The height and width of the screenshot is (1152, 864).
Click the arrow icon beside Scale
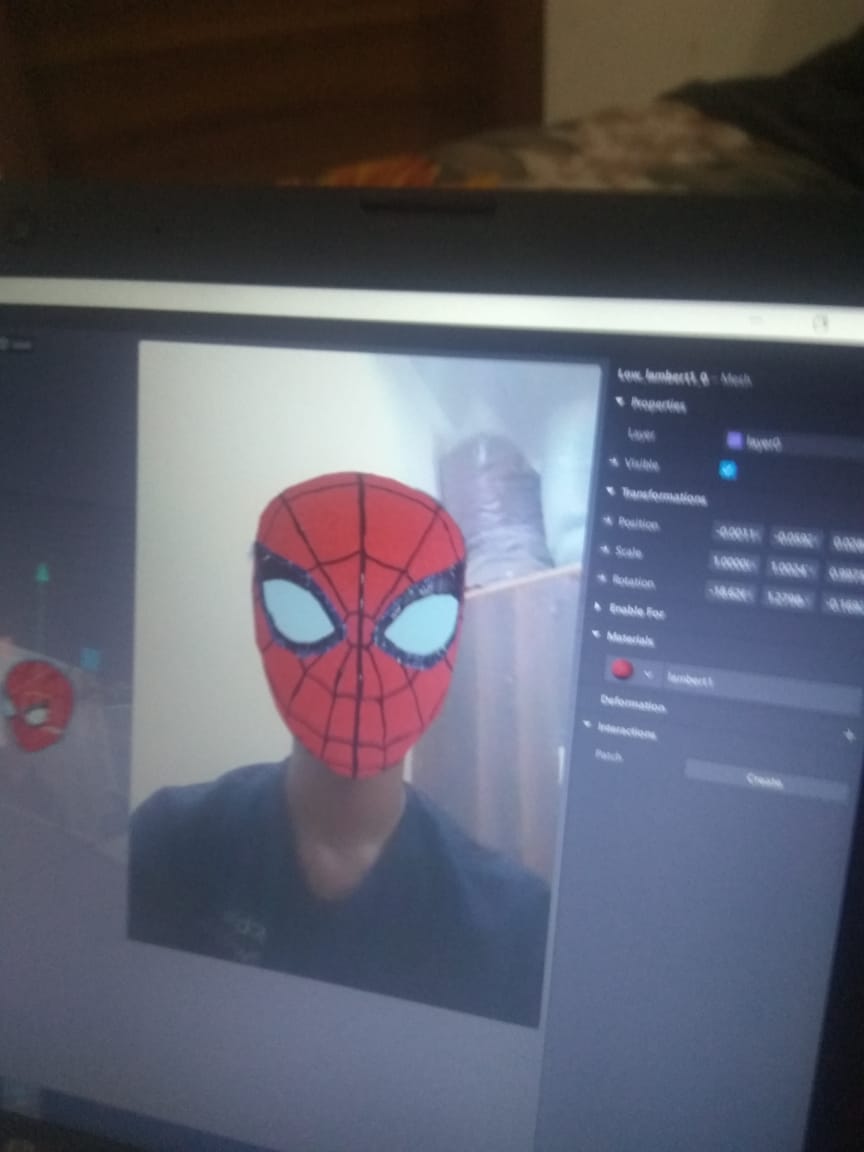605,550
